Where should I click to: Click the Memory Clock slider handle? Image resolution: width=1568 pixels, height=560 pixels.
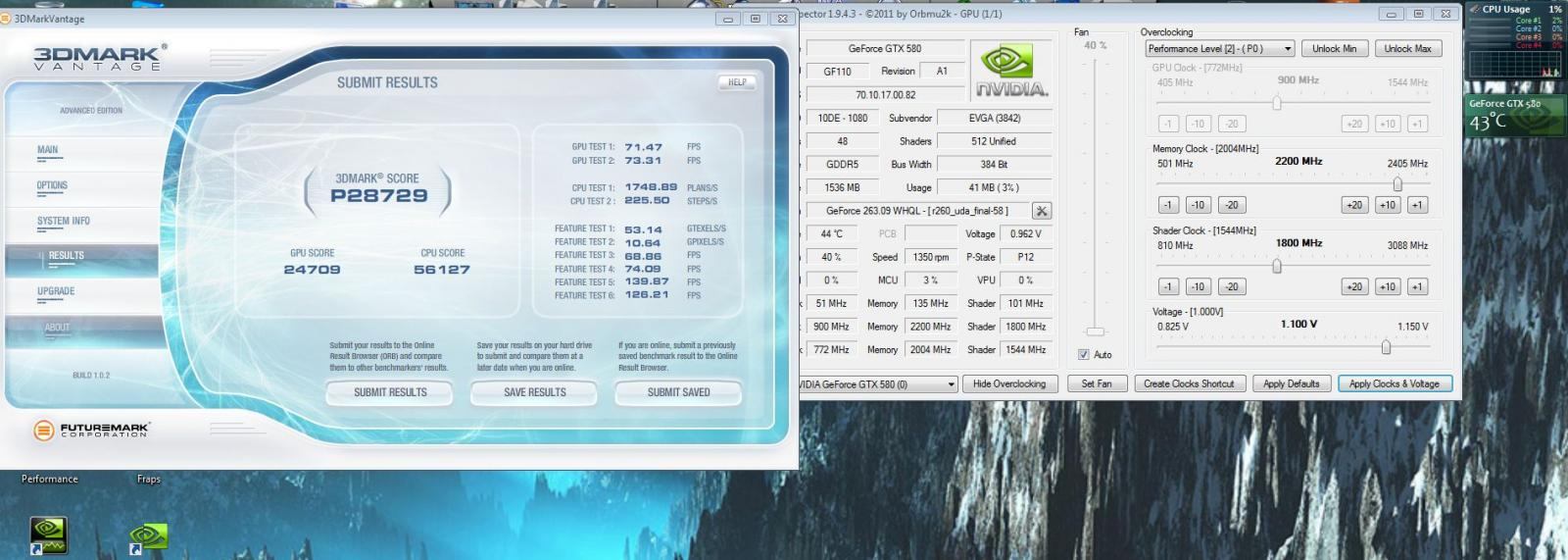[1397, 183]
